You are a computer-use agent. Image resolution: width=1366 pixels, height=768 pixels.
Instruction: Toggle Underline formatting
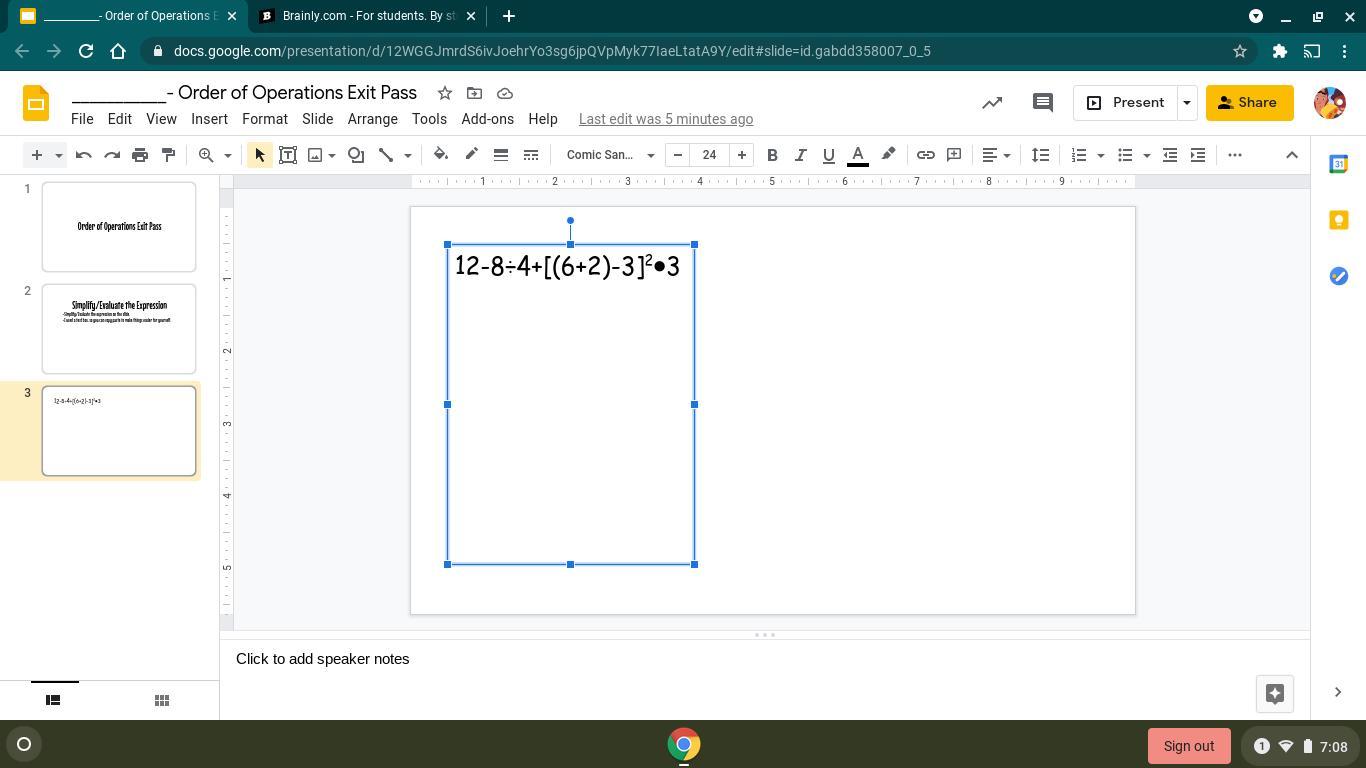(828, 155)
